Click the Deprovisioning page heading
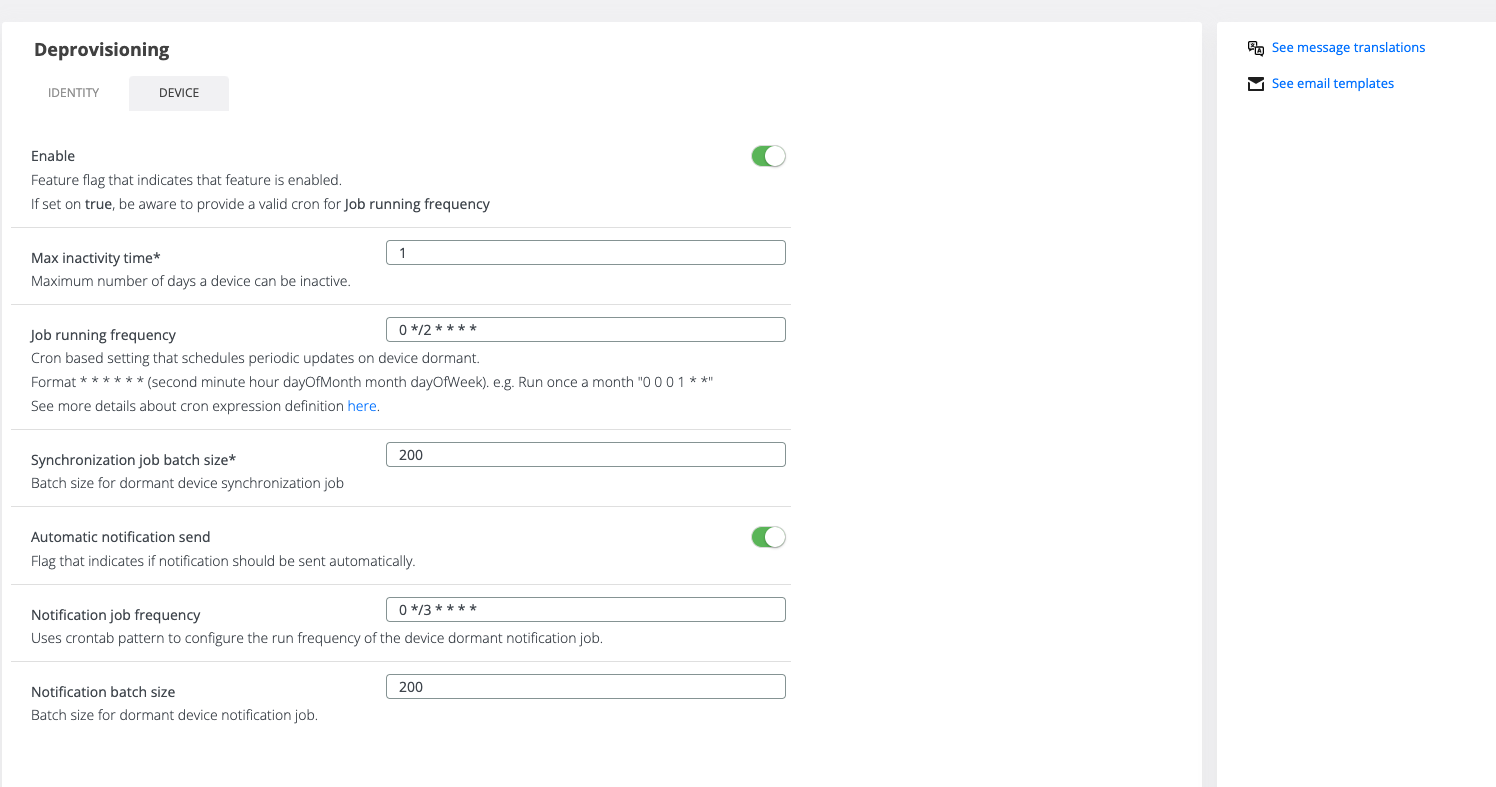The image size is (1496, 787). pyautogui.click(x=102, y=50)
